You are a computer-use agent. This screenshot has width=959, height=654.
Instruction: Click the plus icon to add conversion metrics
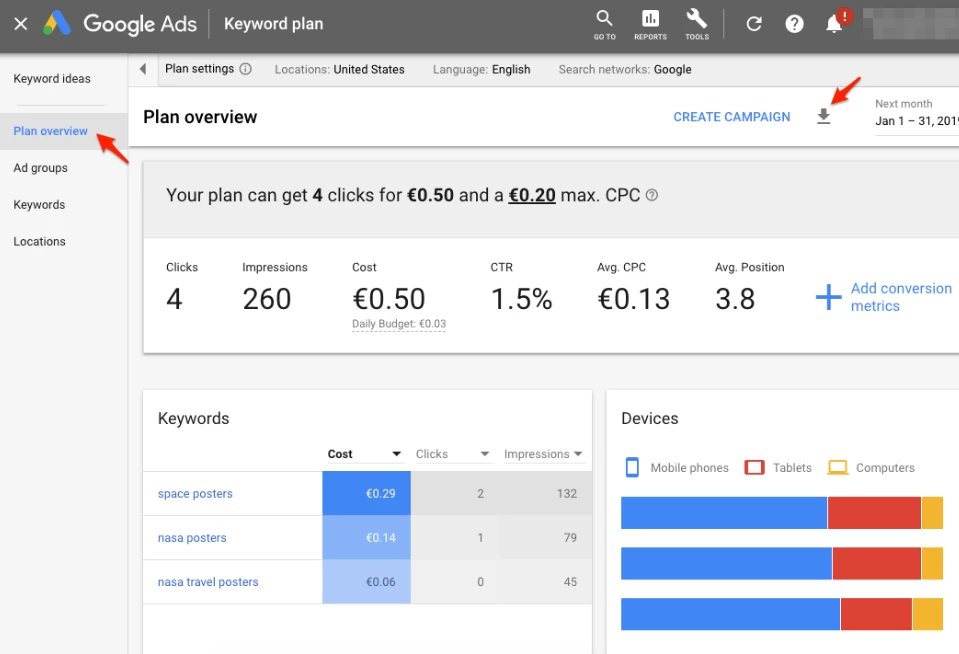point(828,297)
